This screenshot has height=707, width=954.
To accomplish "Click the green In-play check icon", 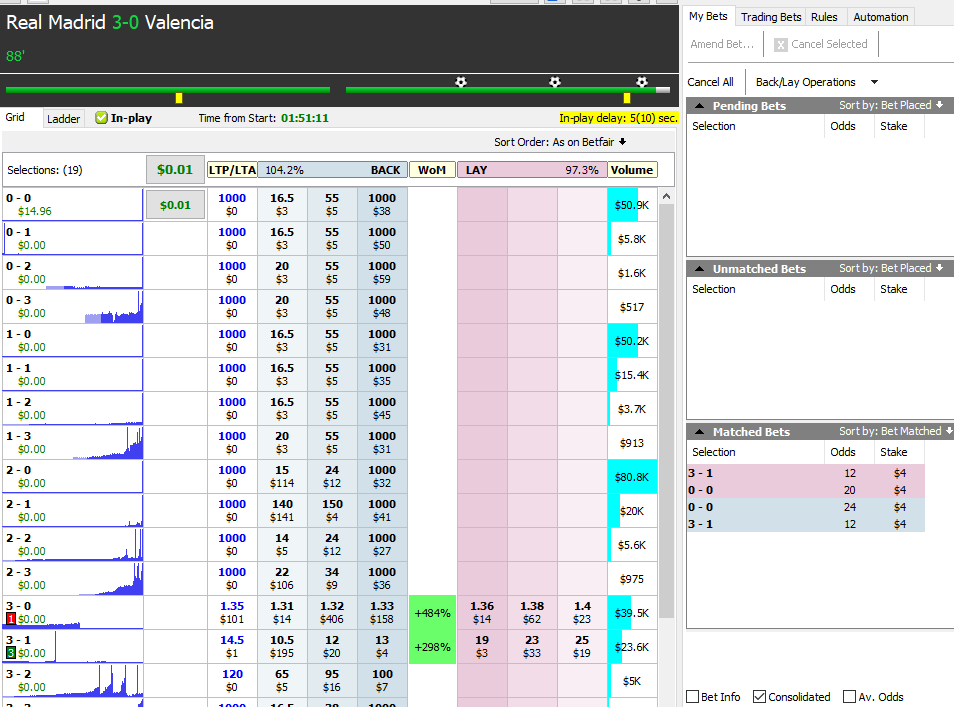I will click(102, 118).
